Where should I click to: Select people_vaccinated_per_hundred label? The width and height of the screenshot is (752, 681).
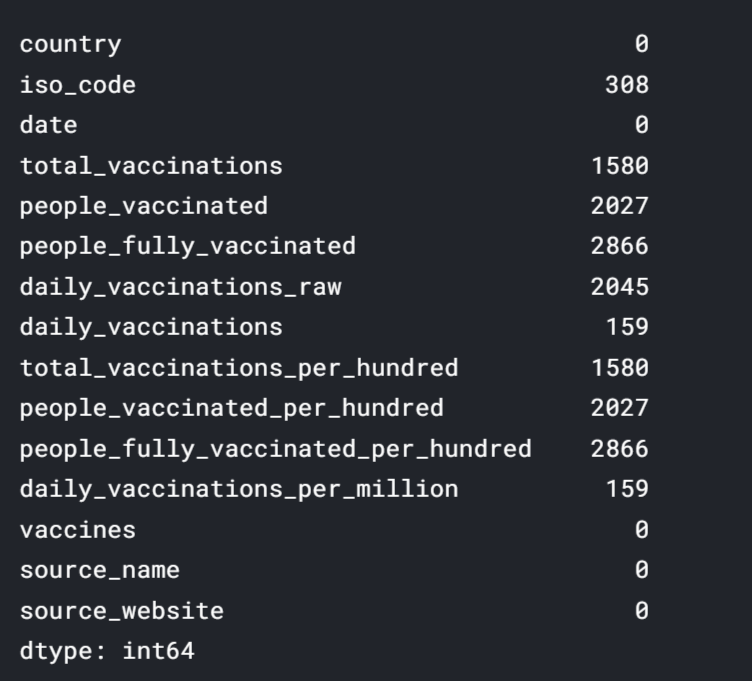pyautogui.click(x=231, y=408)
